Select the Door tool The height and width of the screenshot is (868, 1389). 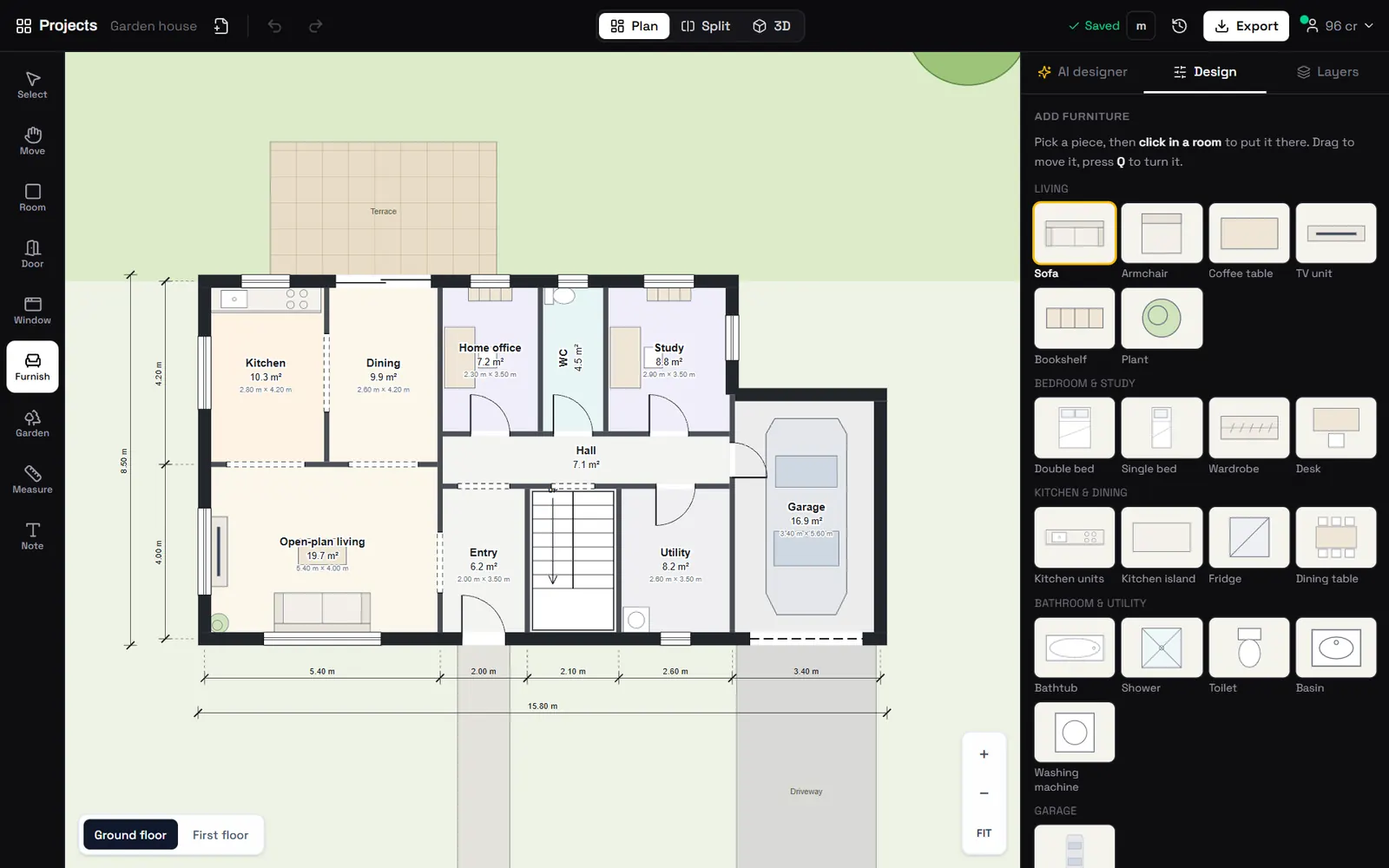point(32,254)
